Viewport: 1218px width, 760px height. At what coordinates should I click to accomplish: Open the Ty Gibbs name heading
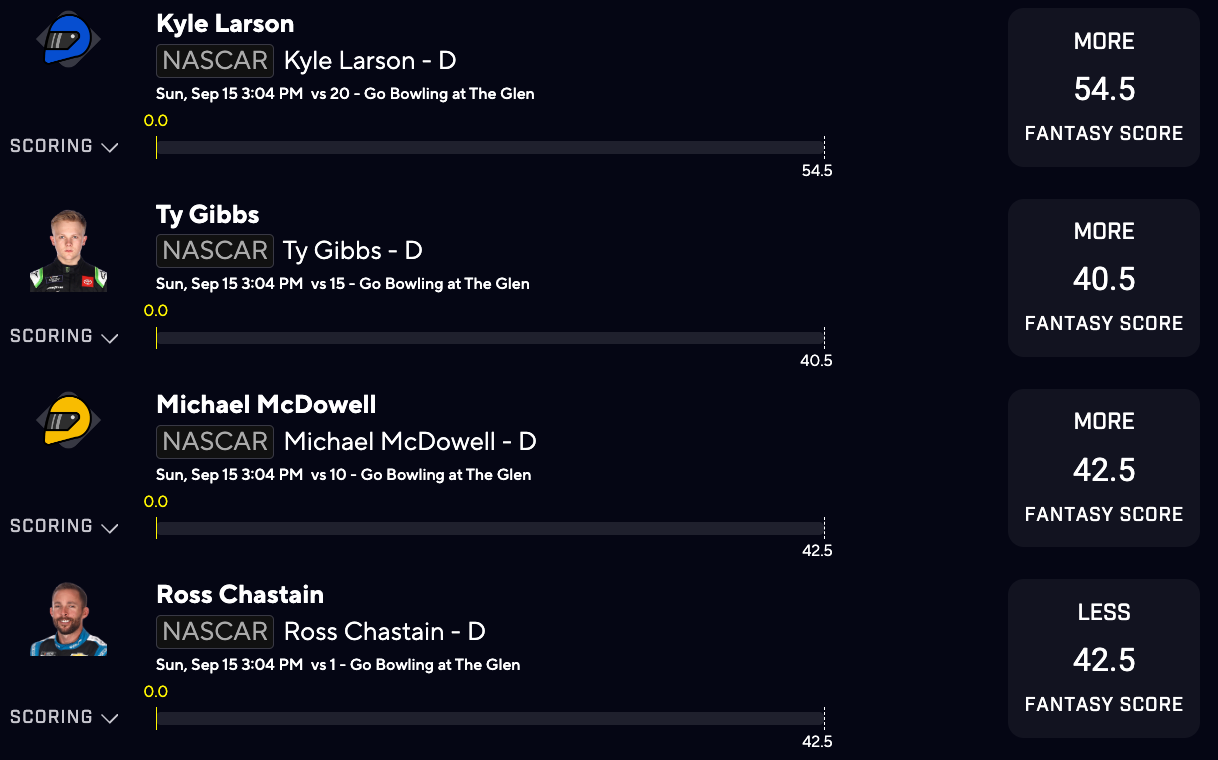tap(208, 215)
